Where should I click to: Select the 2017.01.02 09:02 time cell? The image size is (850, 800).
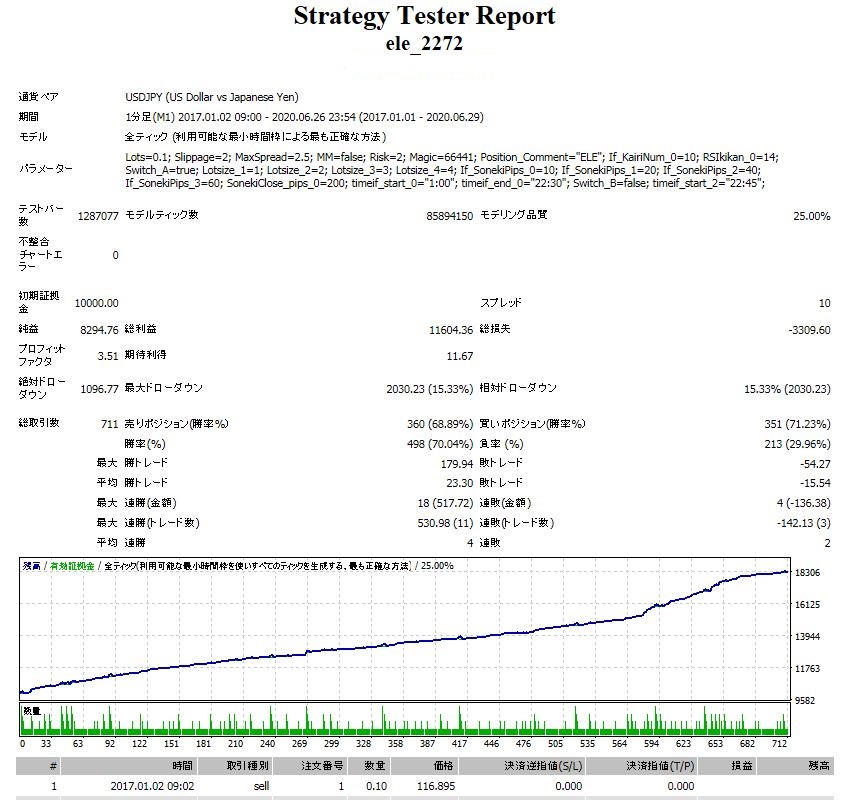[152, 786]
